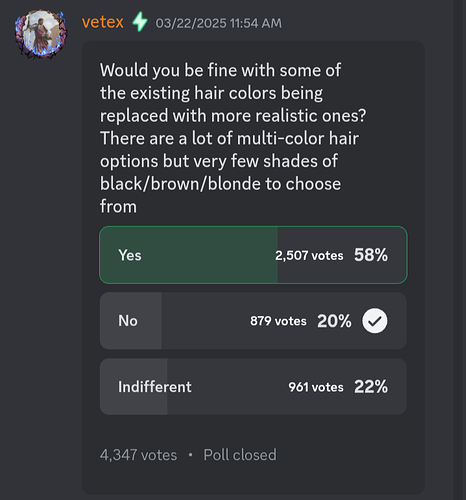The width and height of the screenshot is (466, 500).
Task: Click the 22% result percentage
Action: point(371,387)
